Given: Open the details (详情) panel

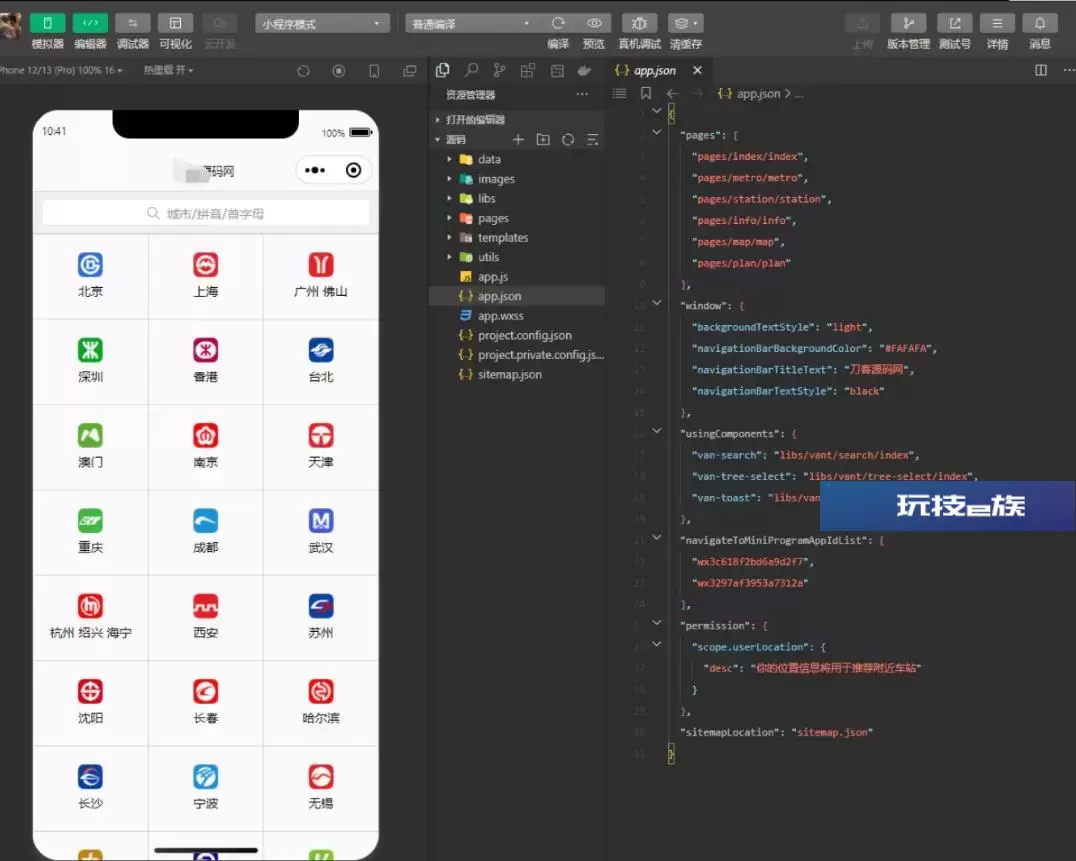Looking at the screenshot, I should (997, 23).
